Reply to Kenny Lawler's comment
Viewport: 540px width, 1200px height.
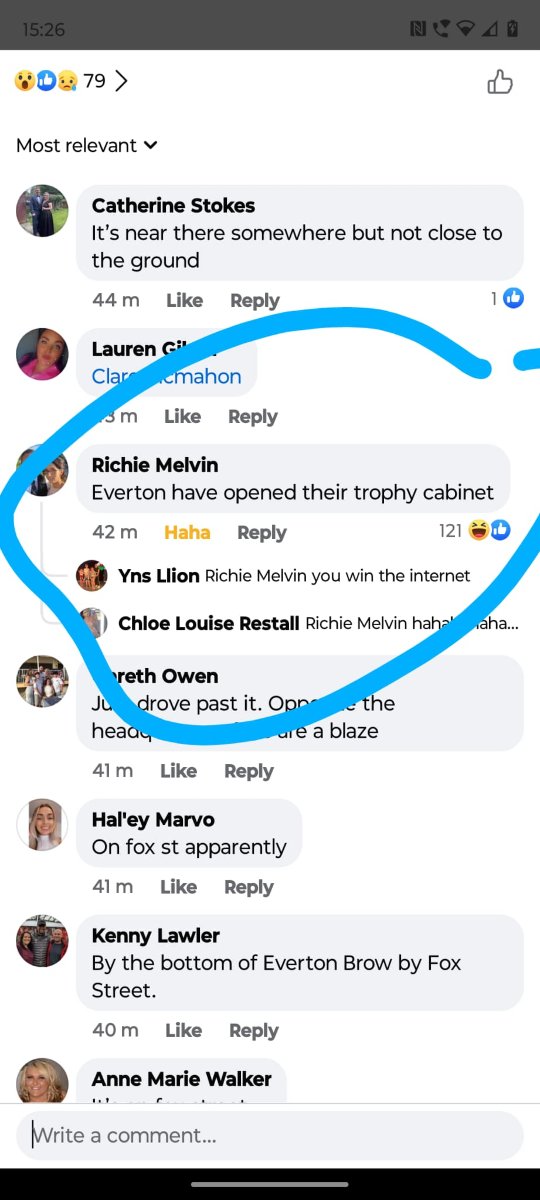pos(254,1030)
